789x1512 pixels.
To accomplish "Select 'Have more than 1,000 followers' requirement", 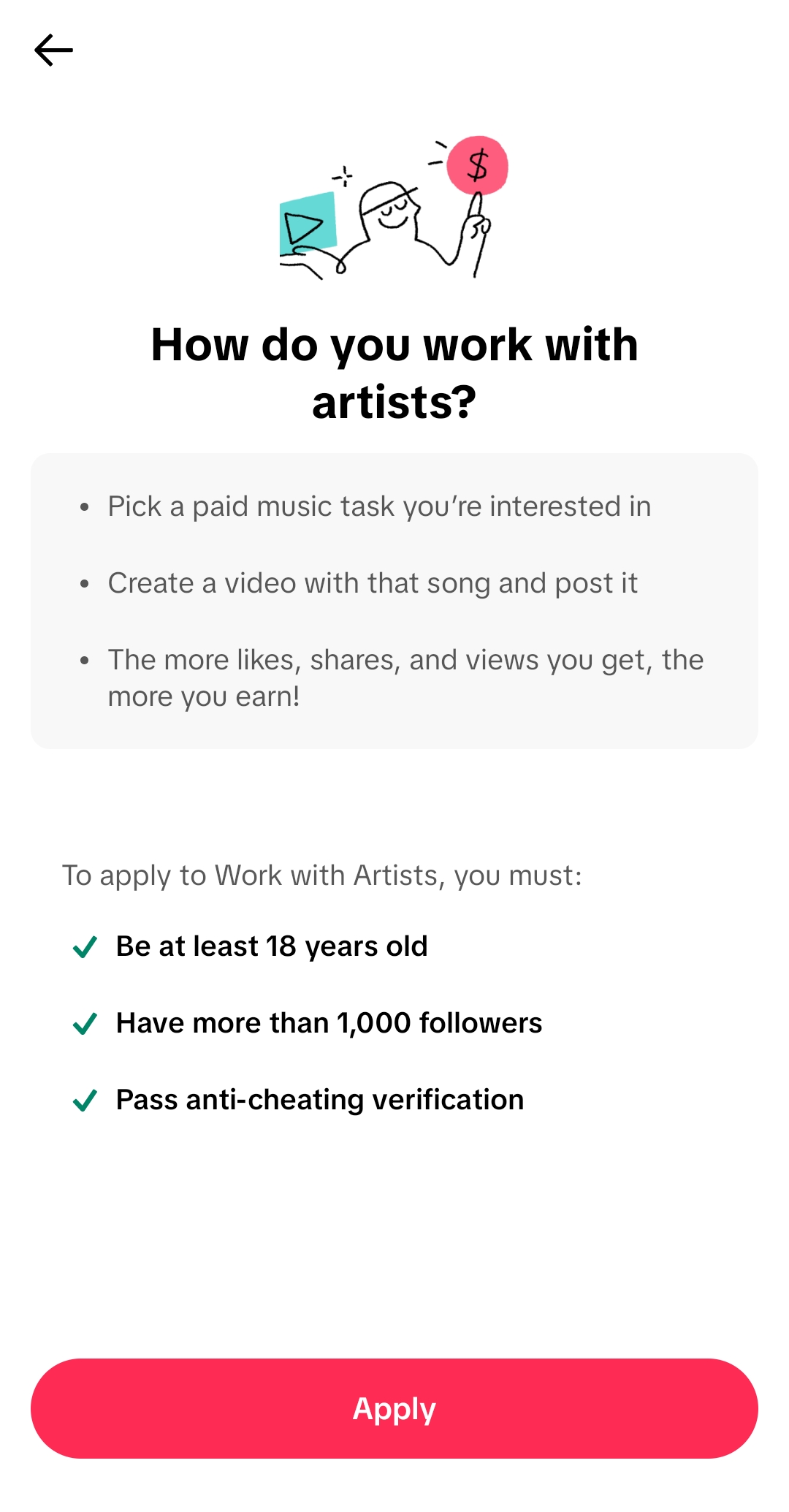I will tap(329, 1023).
